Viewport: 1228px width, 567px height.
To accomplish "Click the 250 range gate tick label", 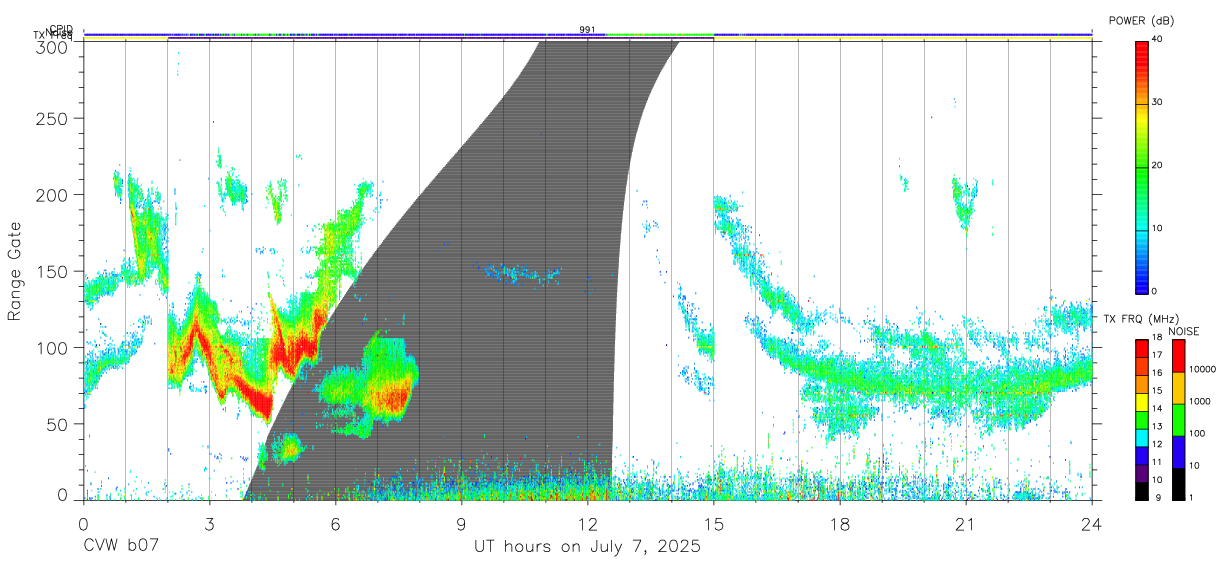I will coord(53,118).
